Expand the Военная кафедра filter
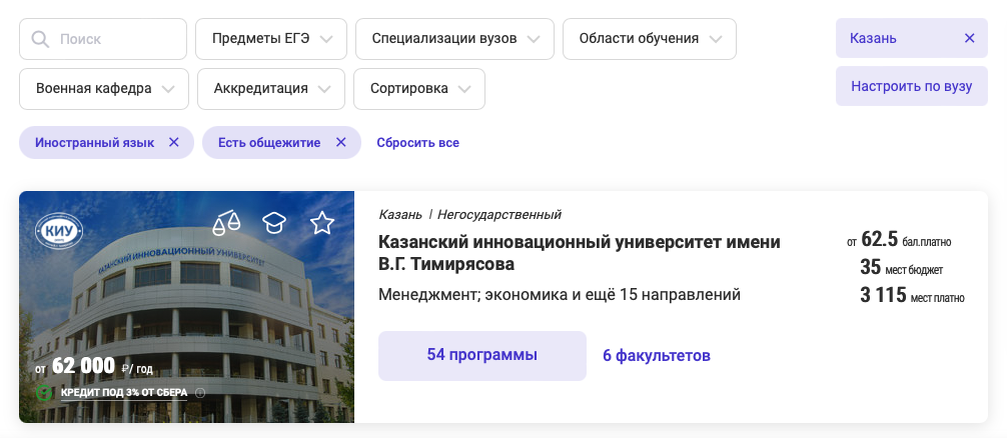Image resolution: width=1007 pixels, height=438 pixels. [x=104, y=89]
